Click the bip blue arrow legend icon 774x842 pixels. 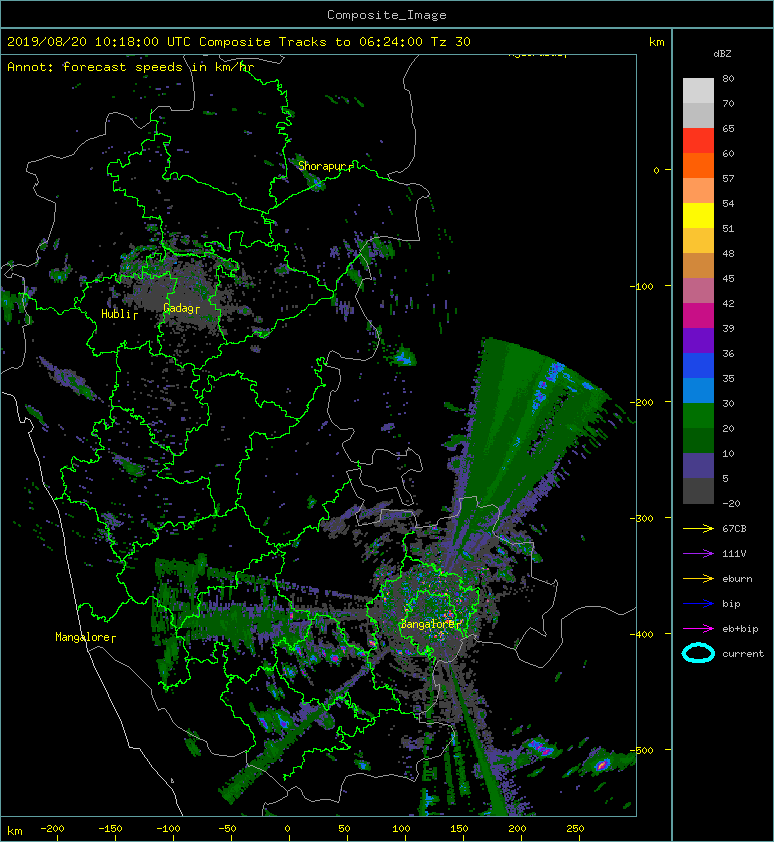pyautogui.click(x=698, y=604)
